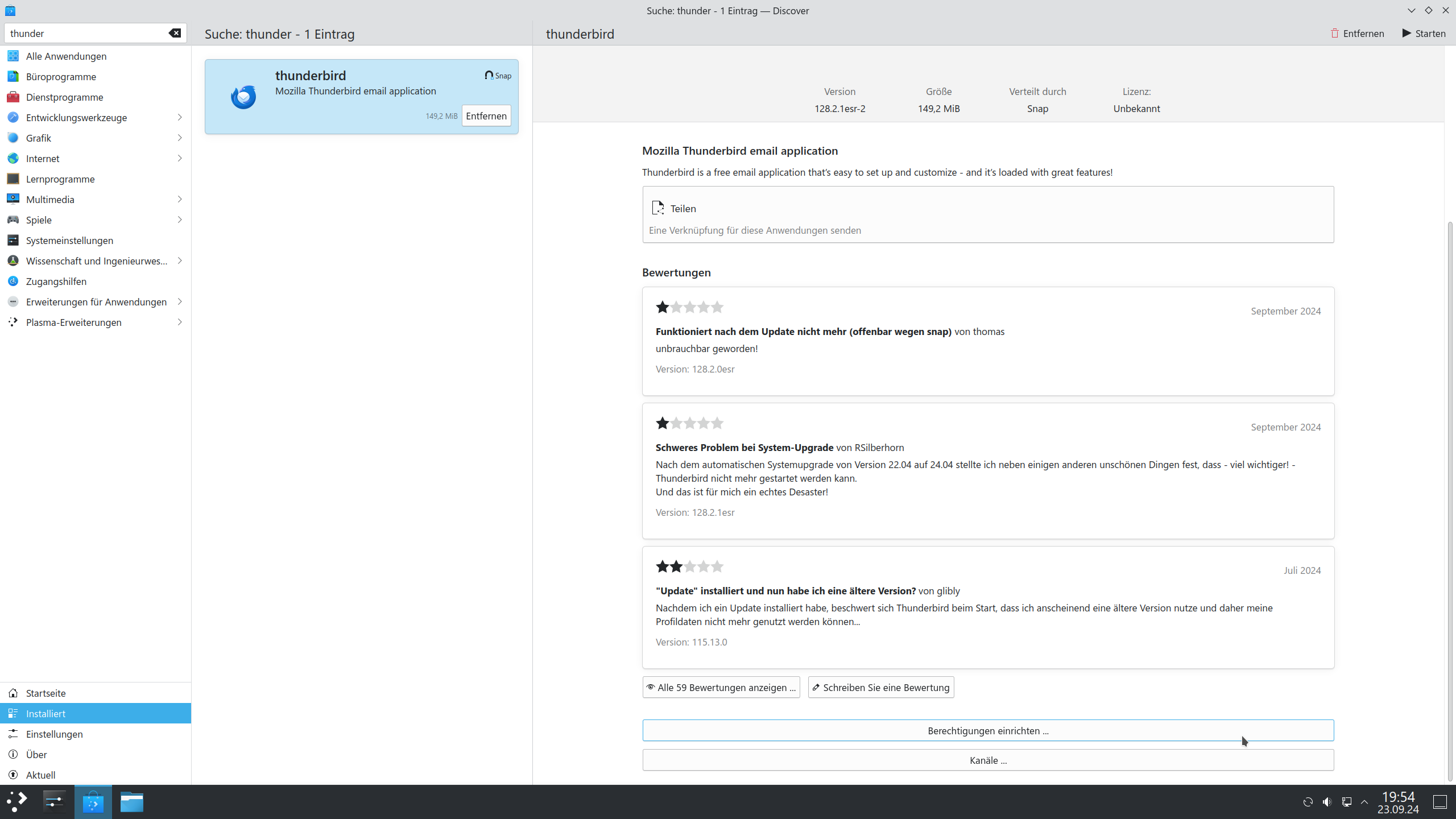Click the Teilen share icon
1456x819 pixels.
tap(658, 208)
